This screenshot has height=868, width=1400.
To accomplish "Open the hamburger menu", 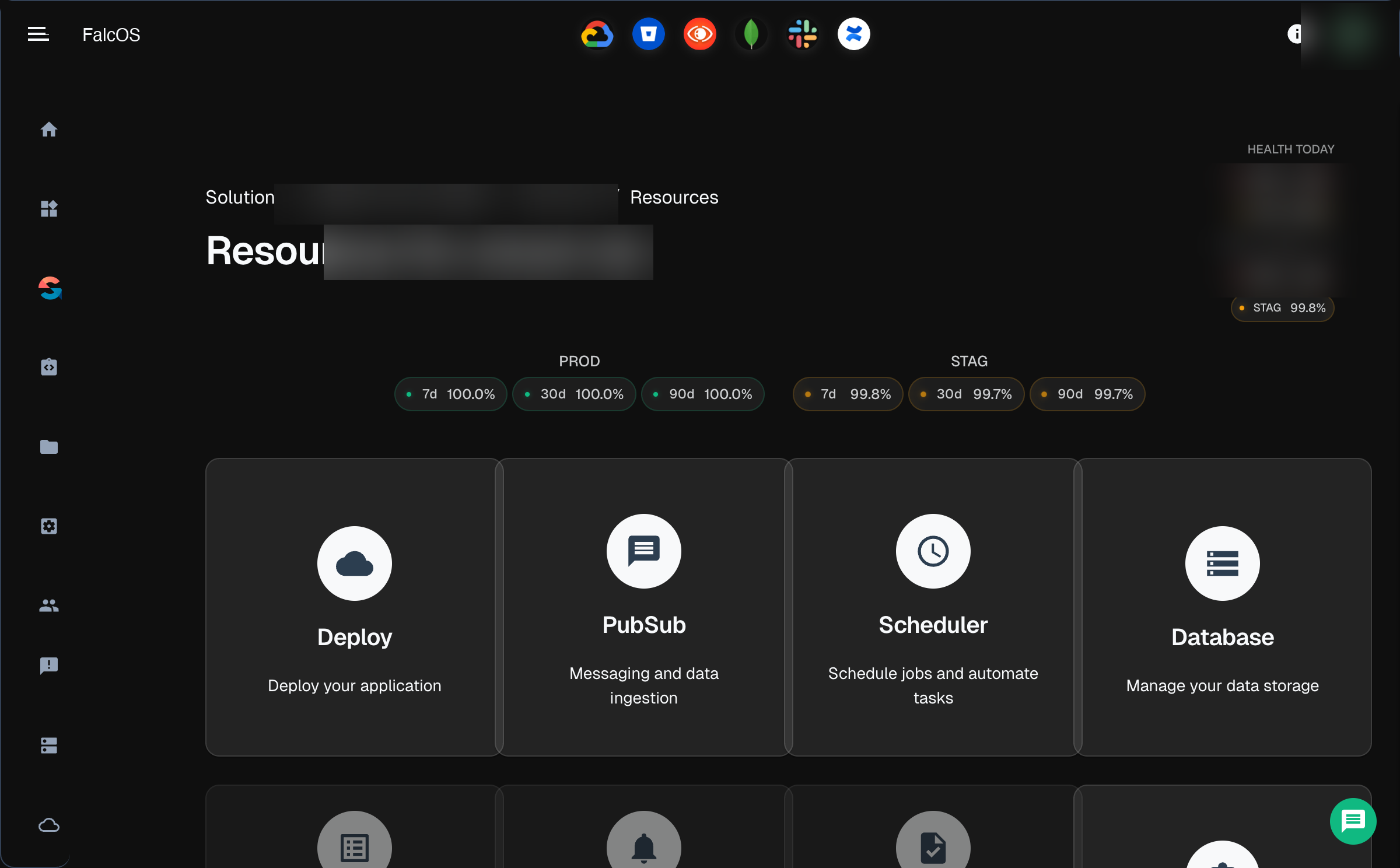I will (38, 34).
